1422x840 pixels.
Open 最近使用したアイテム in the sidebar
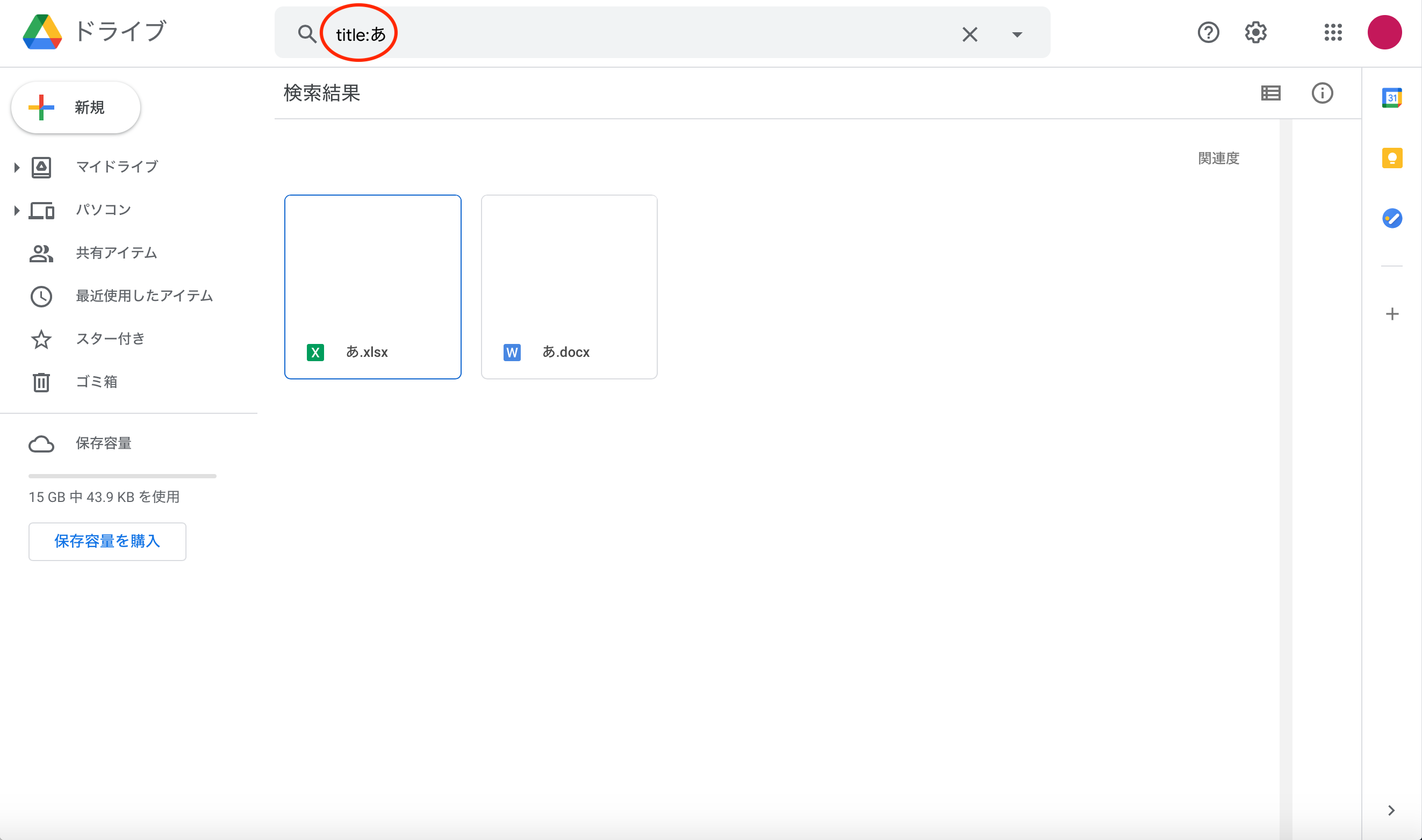pyautogui.click(x=144, y=296)
